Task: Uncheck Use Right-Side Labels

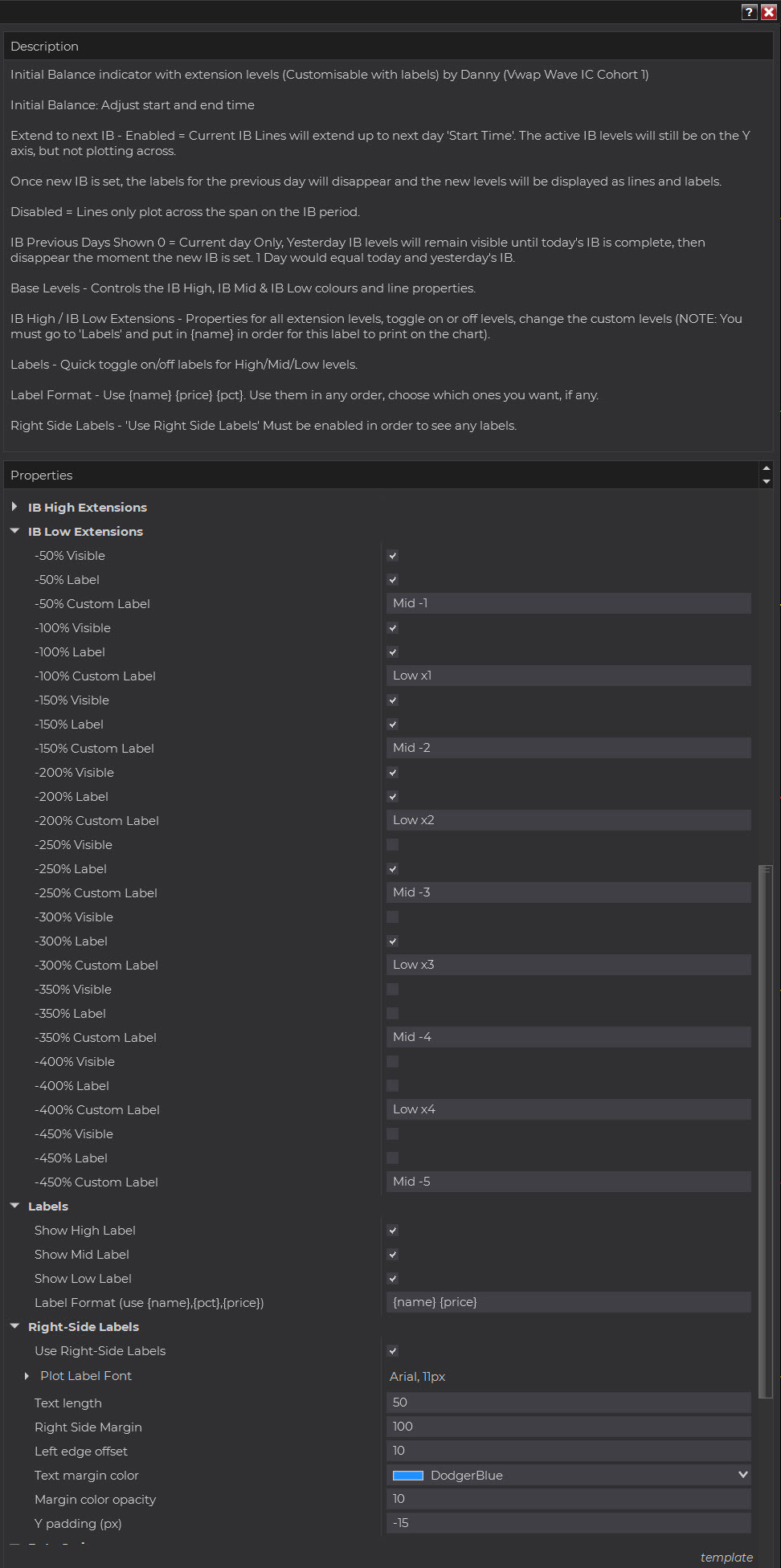Action: click(x=393, y=1350)
